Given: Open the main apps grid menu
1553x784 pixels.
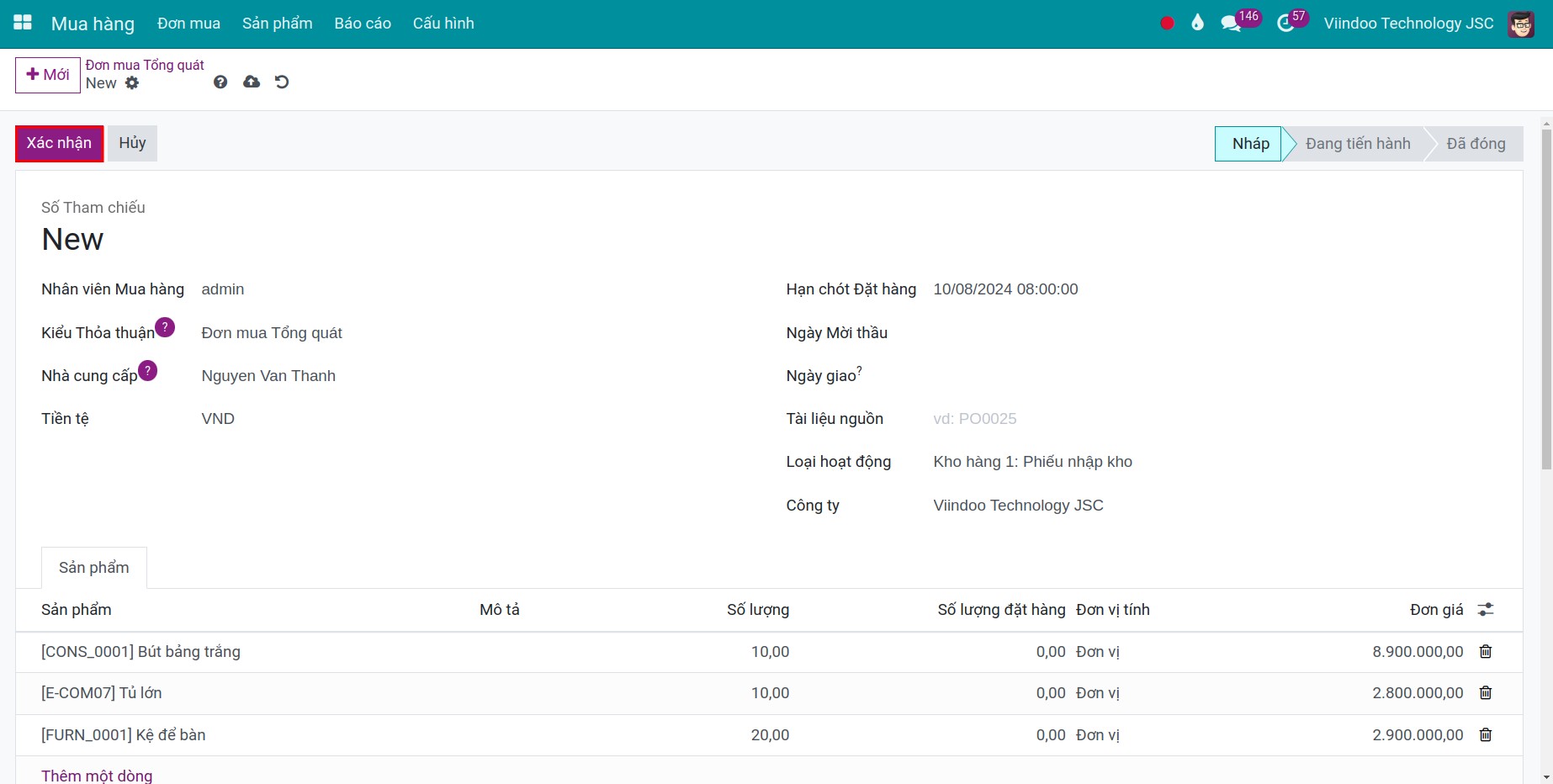Looking at the screenshot, I should [x=23, y=23].
